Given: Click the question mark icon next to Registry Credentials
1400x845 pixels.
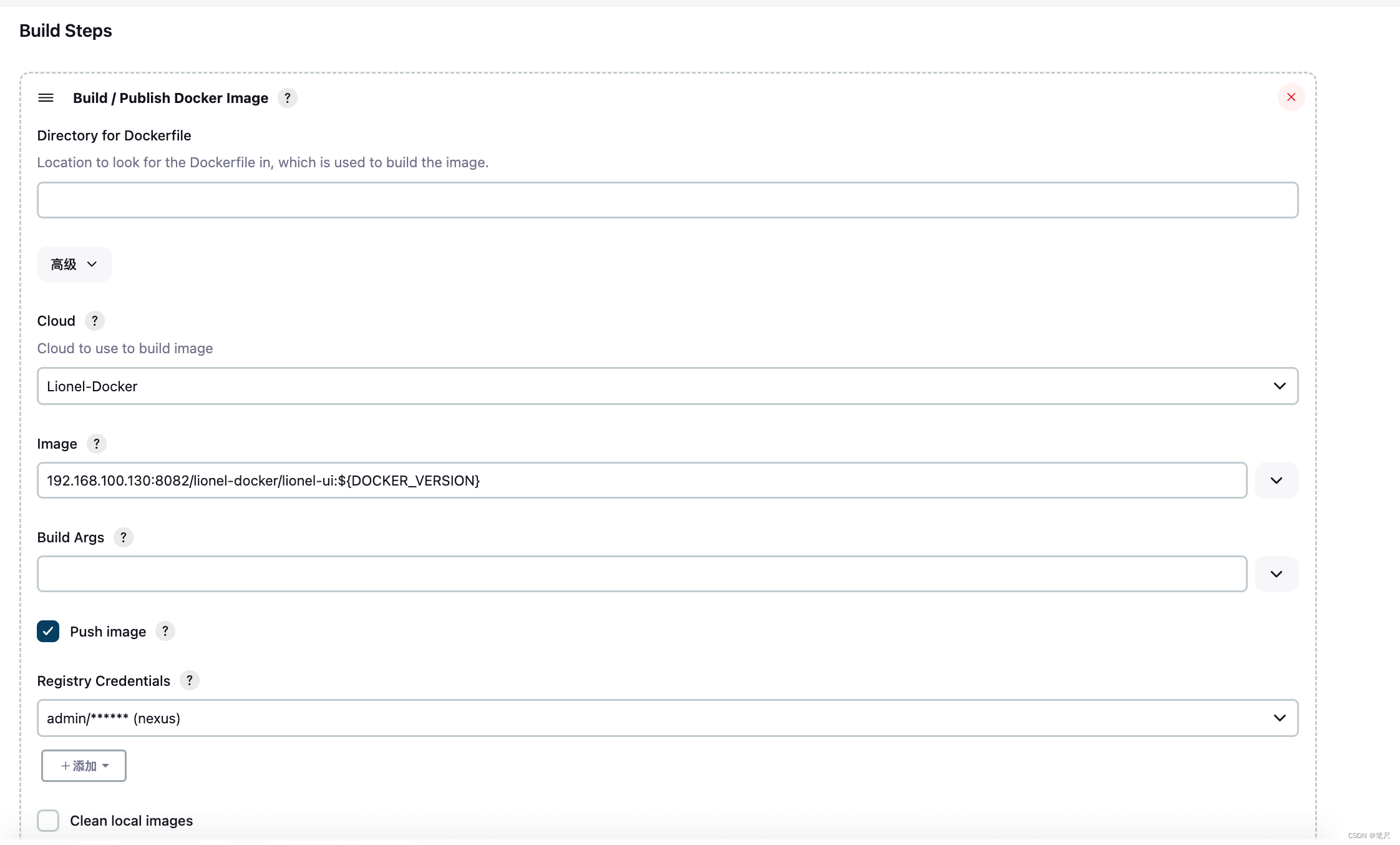Looking at the screenshot, I should click(190, 680).
